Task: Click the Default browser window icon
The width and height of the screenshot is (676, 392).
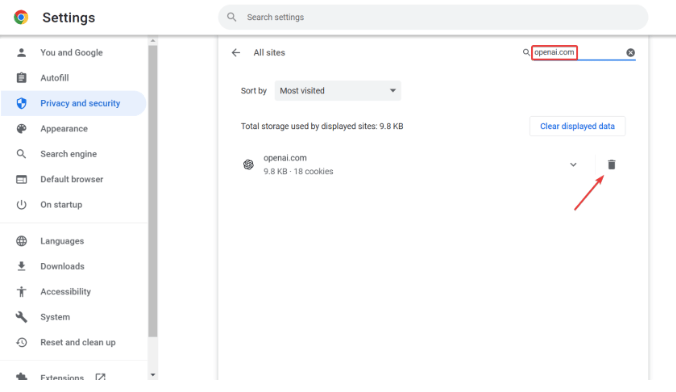Action: pos(21,179)
